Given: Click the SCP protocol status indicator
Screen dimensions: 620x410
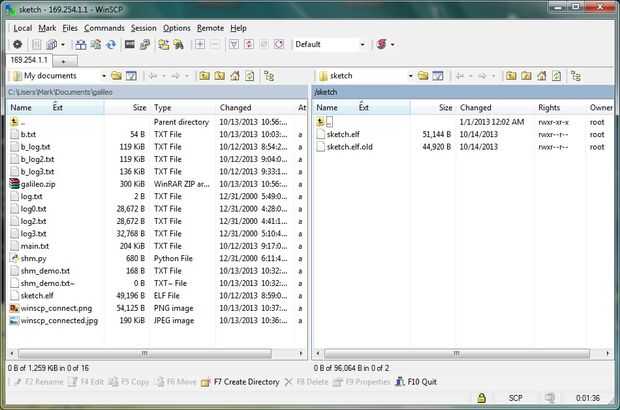Looking at the screenshot, I should (x=516, y=398).
